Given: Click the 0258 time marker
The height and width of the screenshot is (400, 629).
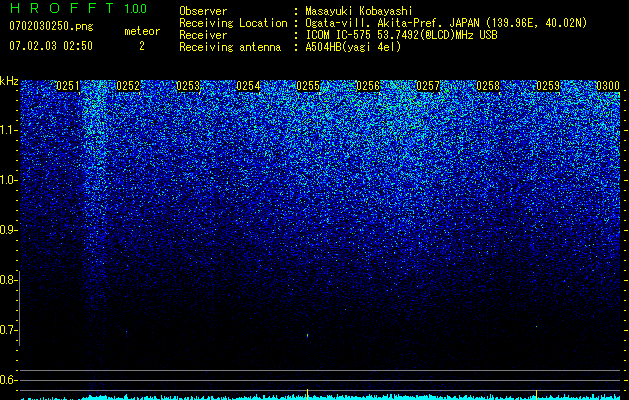Looking at the screenshot, I should point(488,86).
